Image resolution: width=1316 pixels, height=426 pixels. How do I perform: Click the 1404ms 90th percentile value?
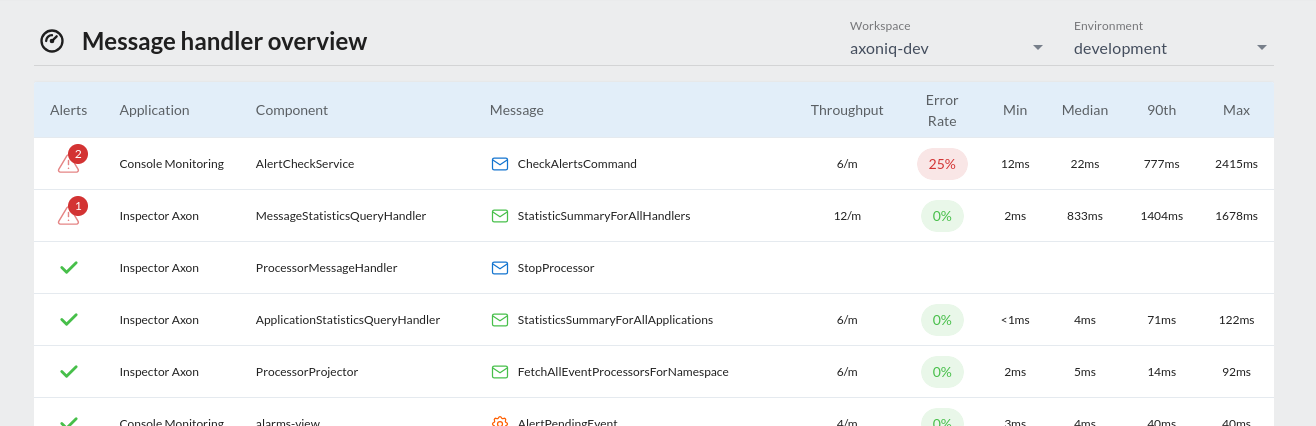click(1162, 216)
